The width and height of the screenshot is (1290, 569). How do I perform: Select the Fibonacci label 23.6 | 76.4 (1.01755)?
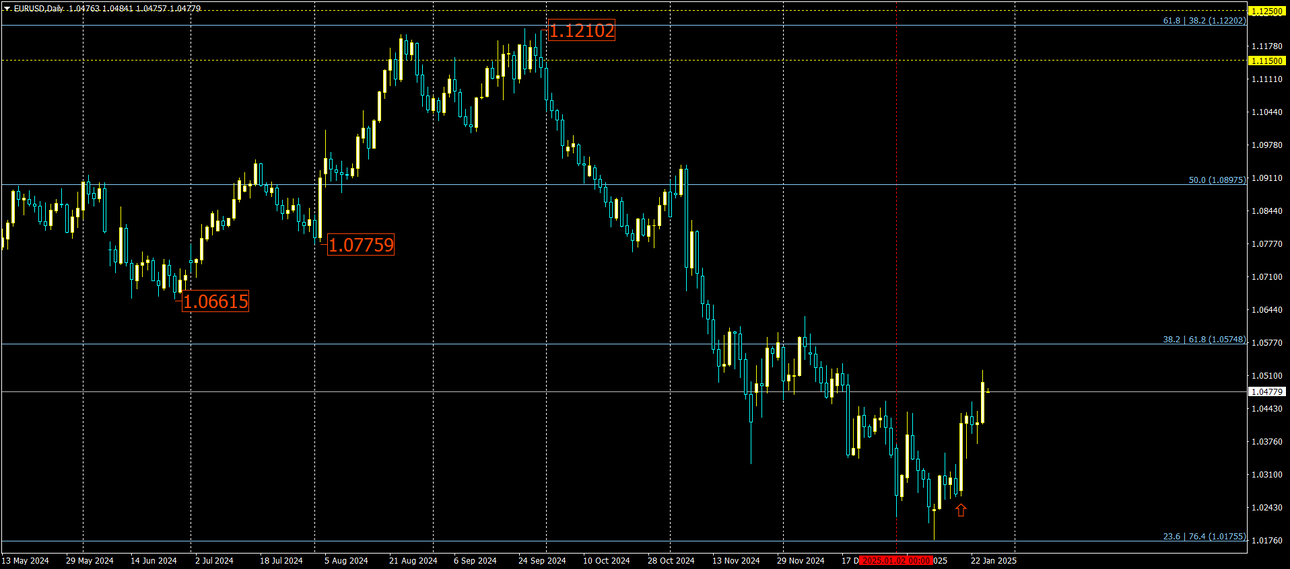click(1204, 536)
